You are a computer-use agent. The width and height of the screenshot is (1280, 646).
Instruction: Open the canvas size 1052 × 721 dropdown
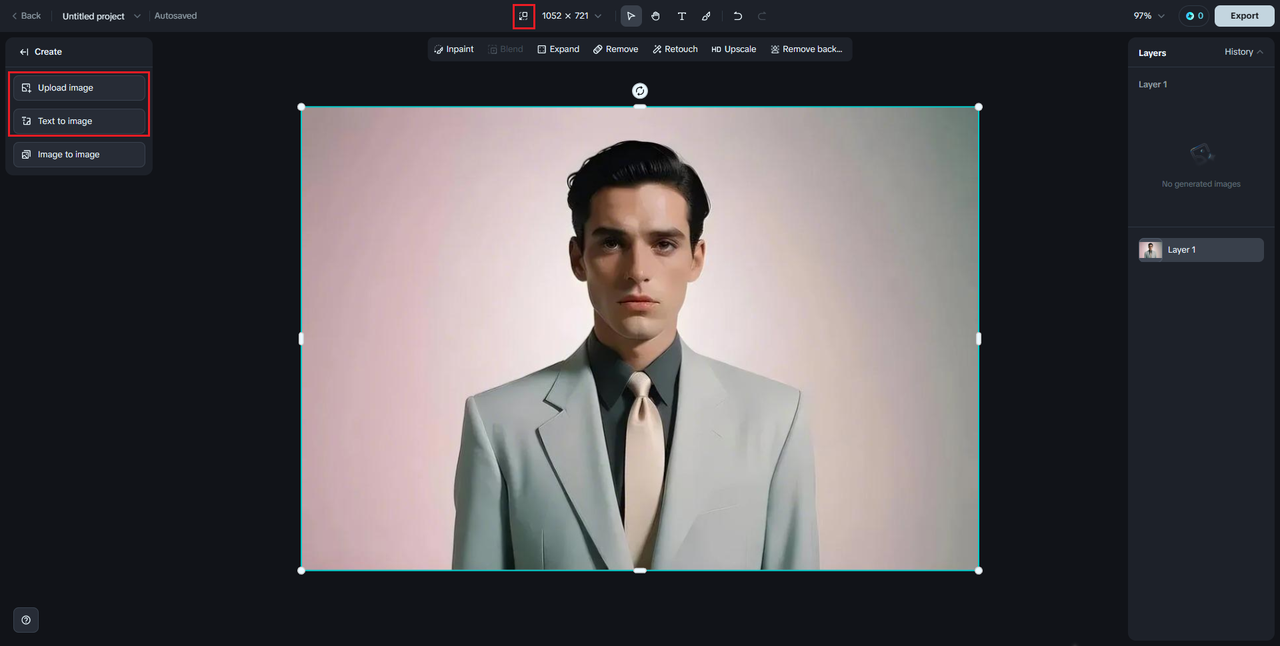click(572, 16)
